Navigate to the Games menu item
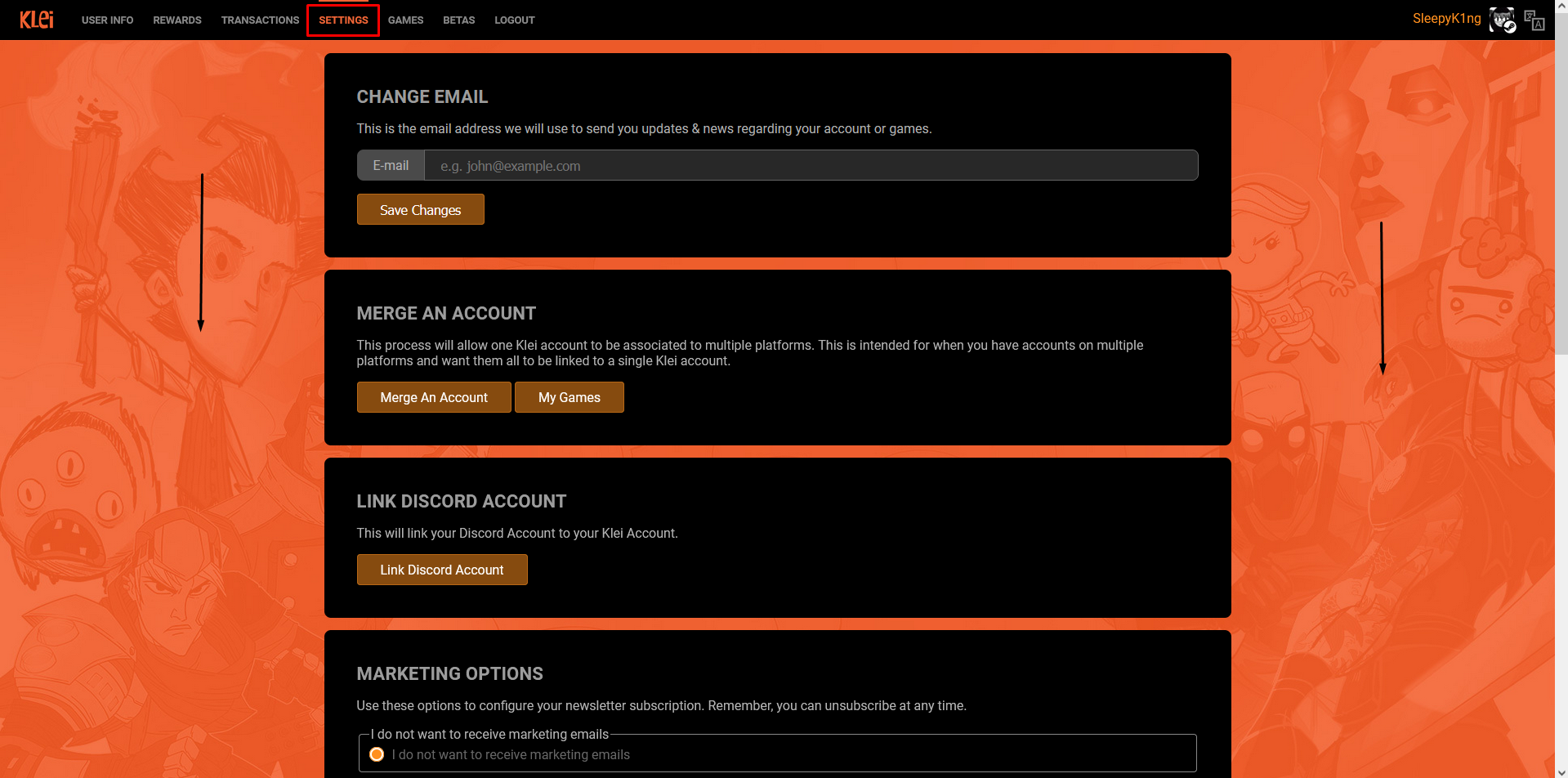The height and width of the screenshot is (778, 1568). click(x=405, y=20)
